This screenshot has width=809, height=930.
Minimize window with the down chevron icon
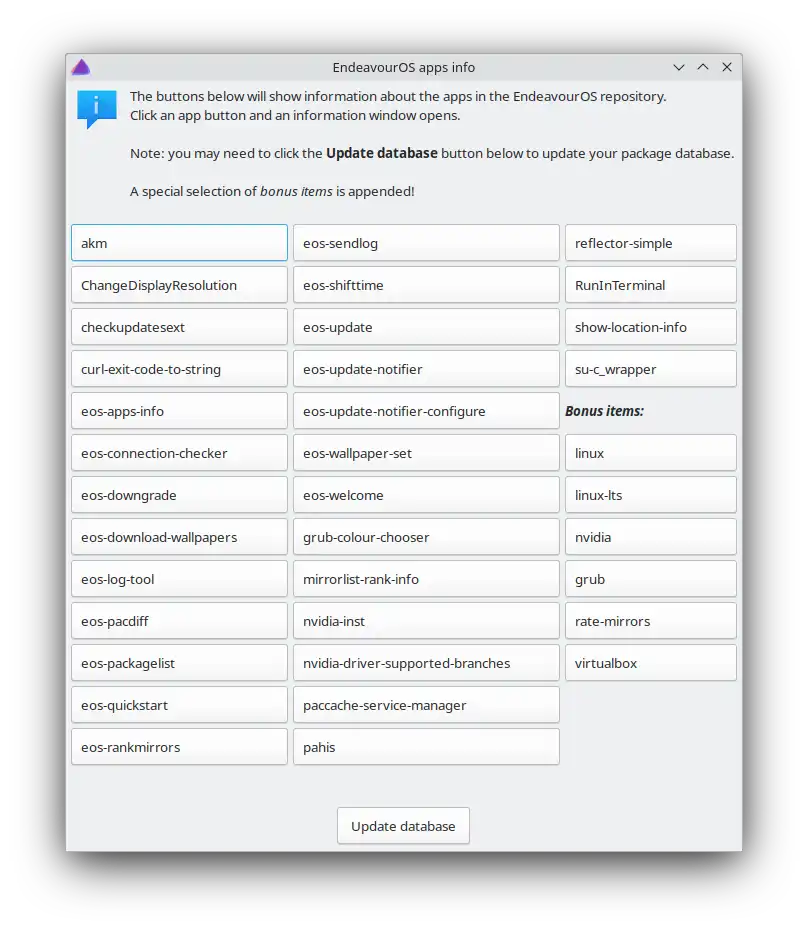679,67
